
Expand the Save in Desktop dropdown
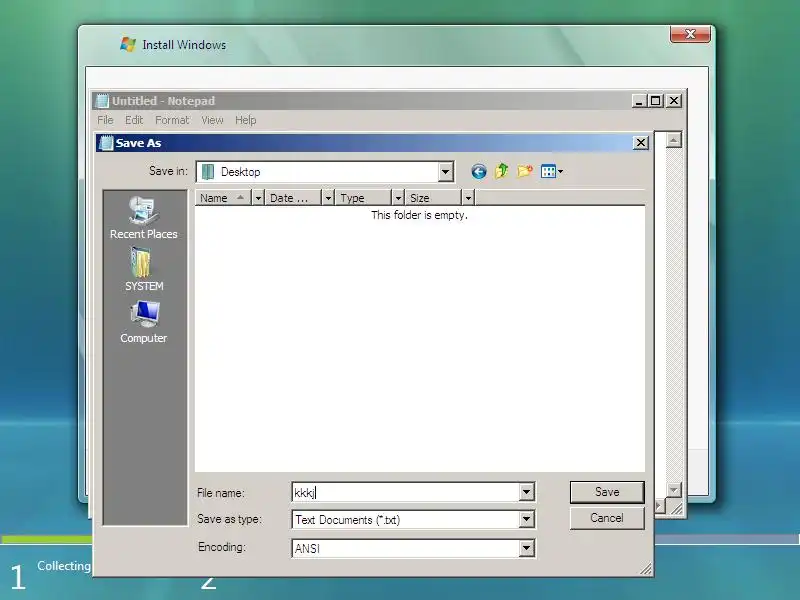[445, 172]
